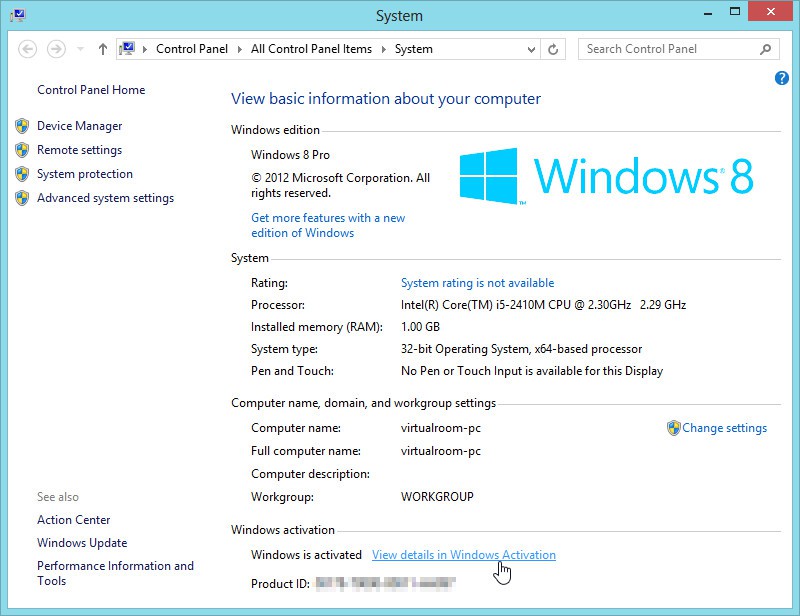Image resolution: width=800 pixels, height=616 pixels.
Task: Open View details in Windows Activation
Action: (464, 555)
